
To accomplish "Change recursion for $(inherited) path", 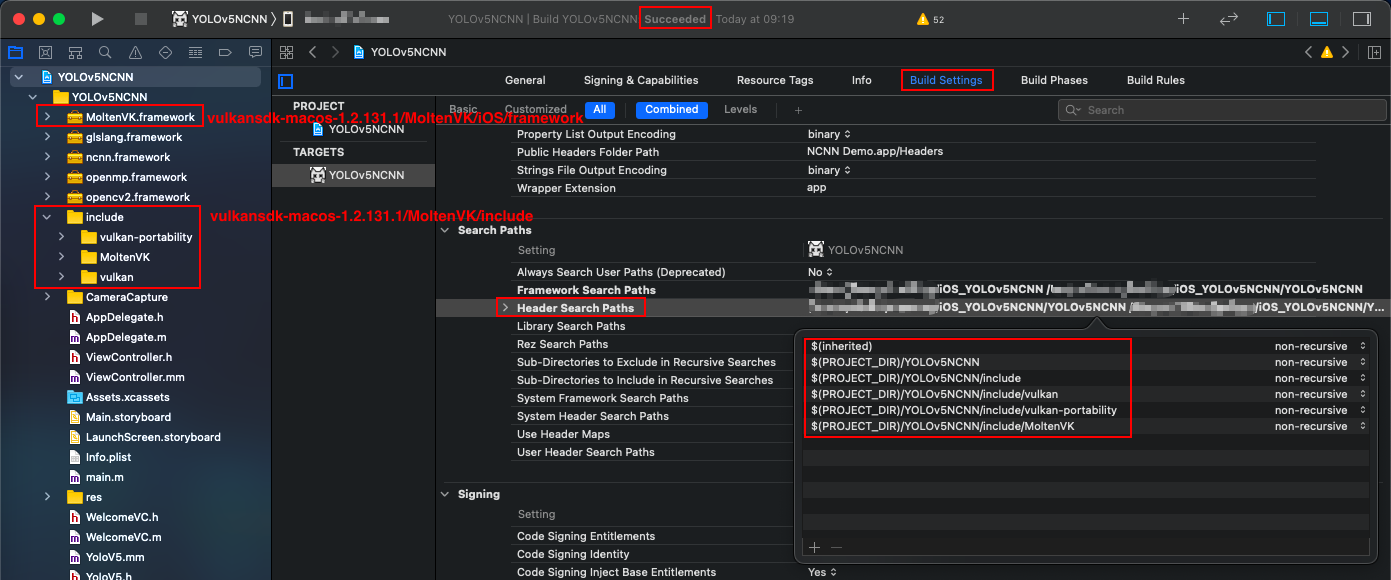I will 1320,346.
